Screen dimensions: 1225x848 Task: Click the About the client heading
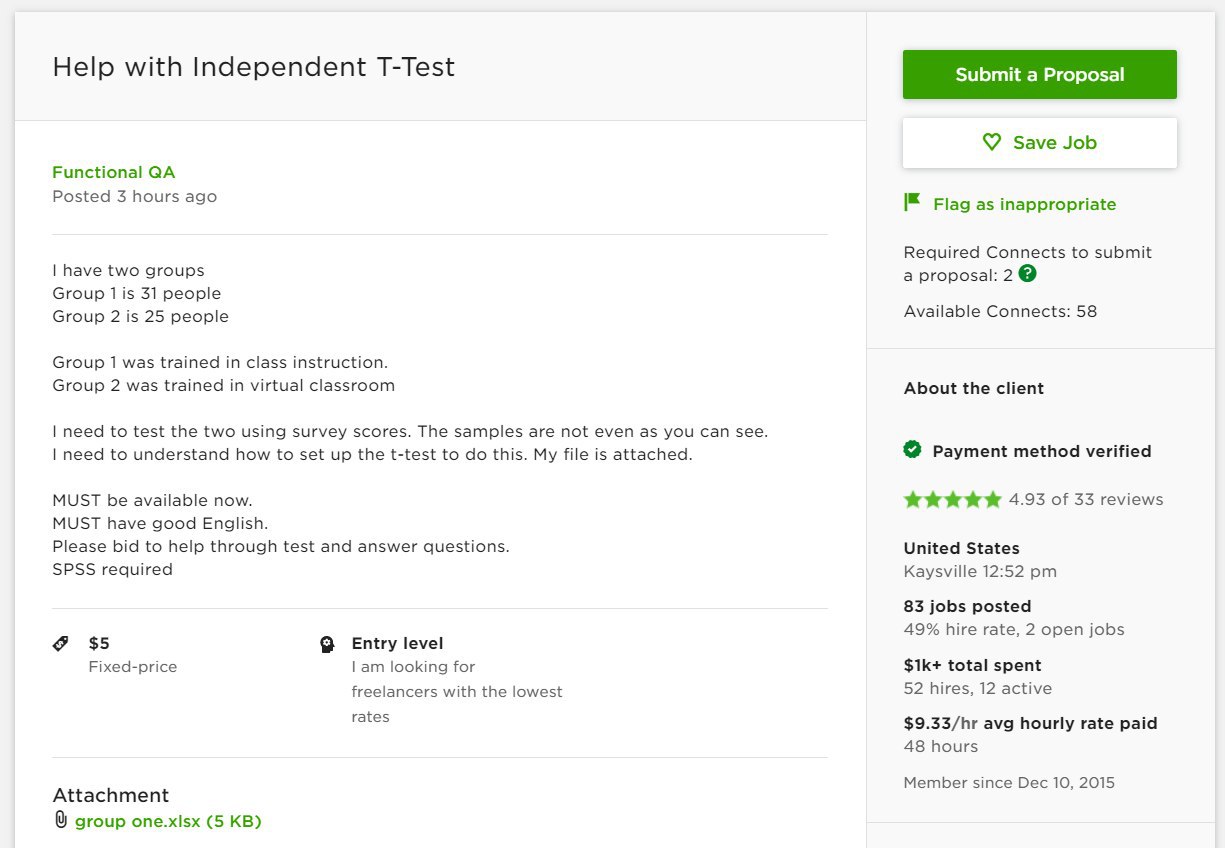(974, 388)
